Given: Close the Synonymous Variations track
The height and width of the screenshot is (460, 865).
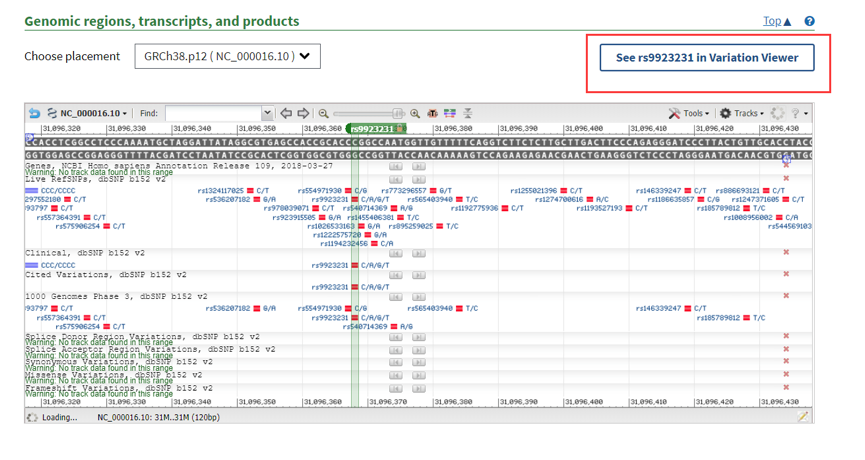Looking at the screenshot, I should click(x=786, y=361).
